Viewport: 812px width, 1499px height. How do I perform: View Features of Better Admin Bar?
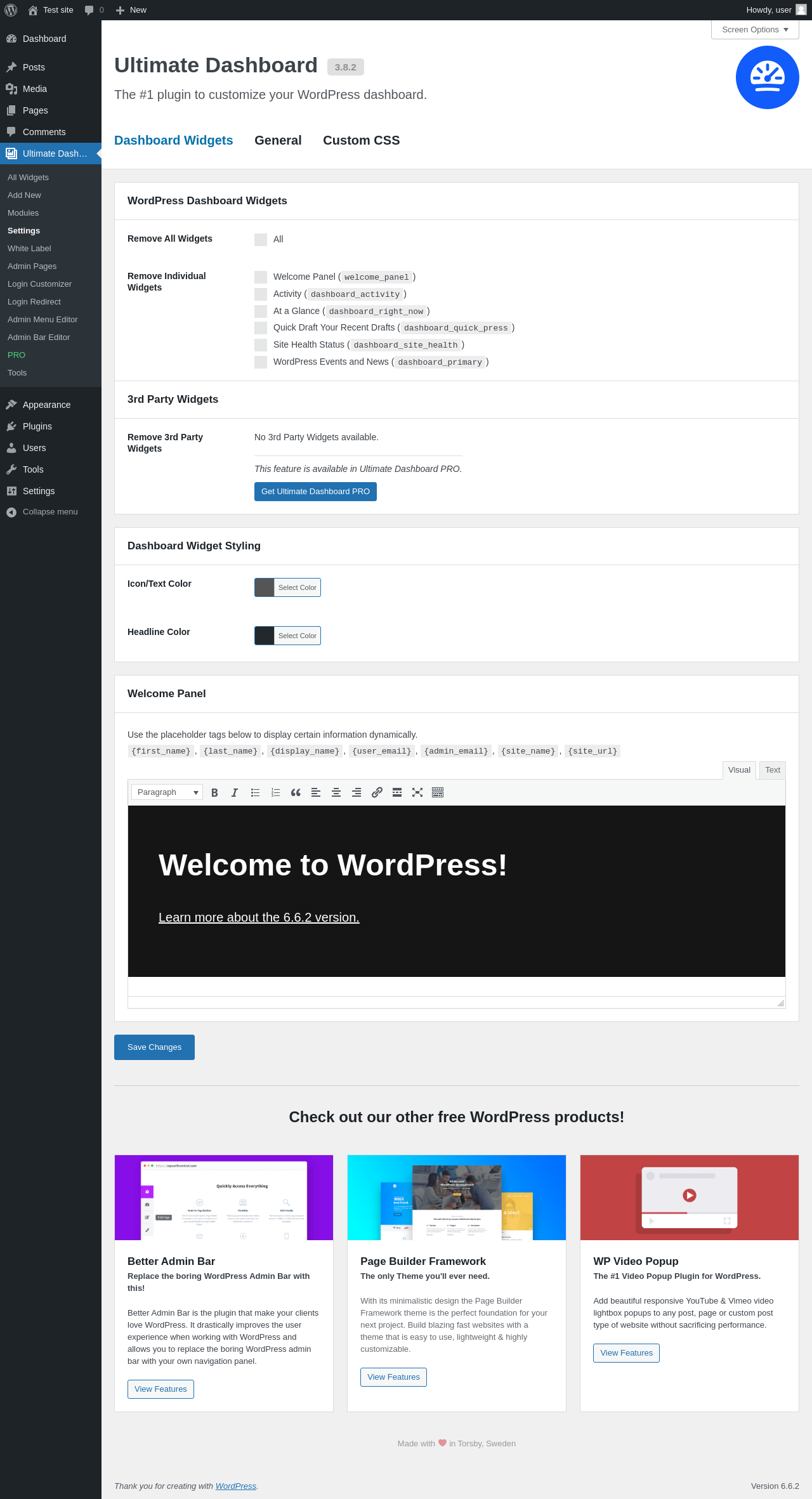(160, 1389)
